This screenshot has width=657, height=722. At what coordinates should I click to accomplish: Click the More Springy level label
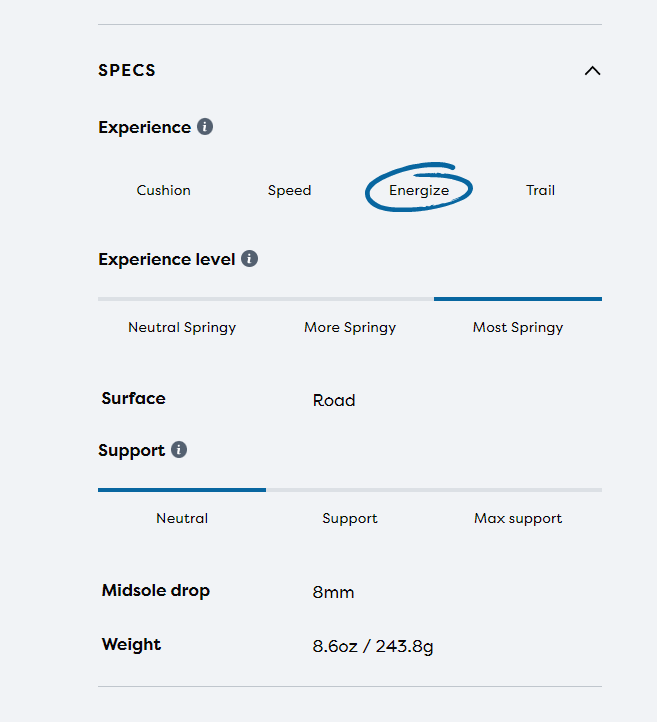(350, 327)
